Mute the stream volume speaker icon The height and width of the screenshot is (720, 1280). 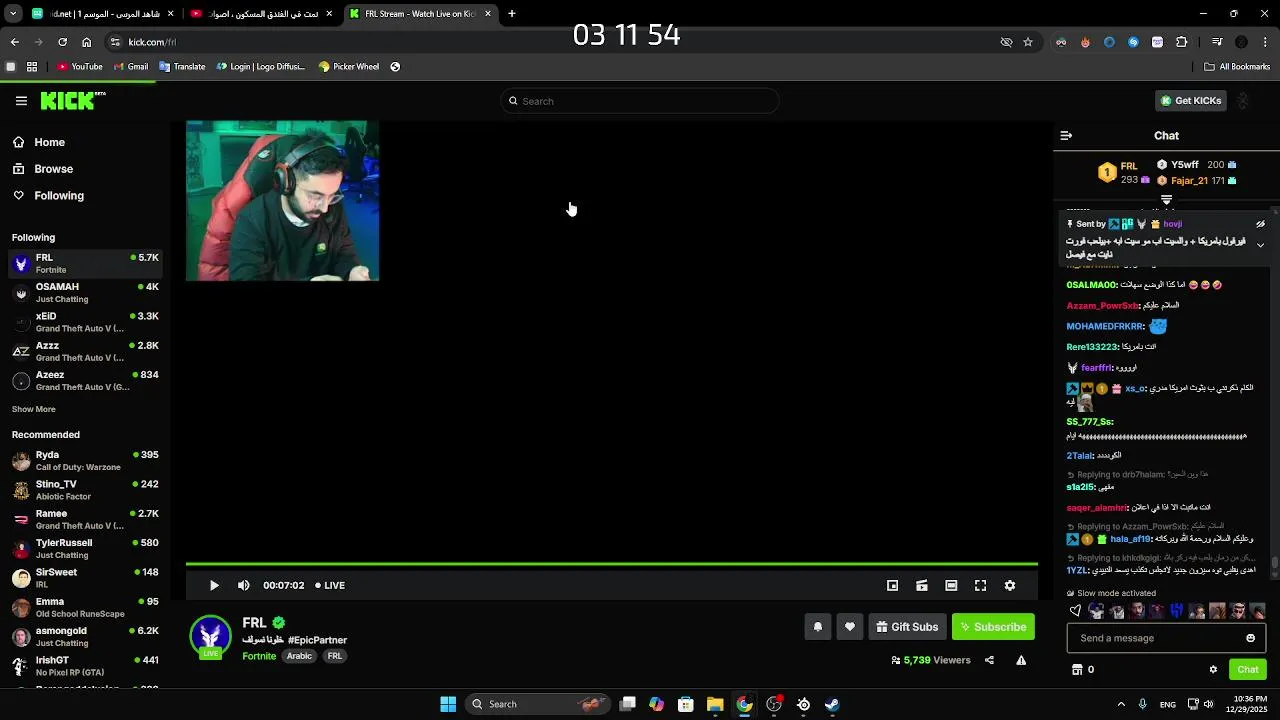point(244,586)
